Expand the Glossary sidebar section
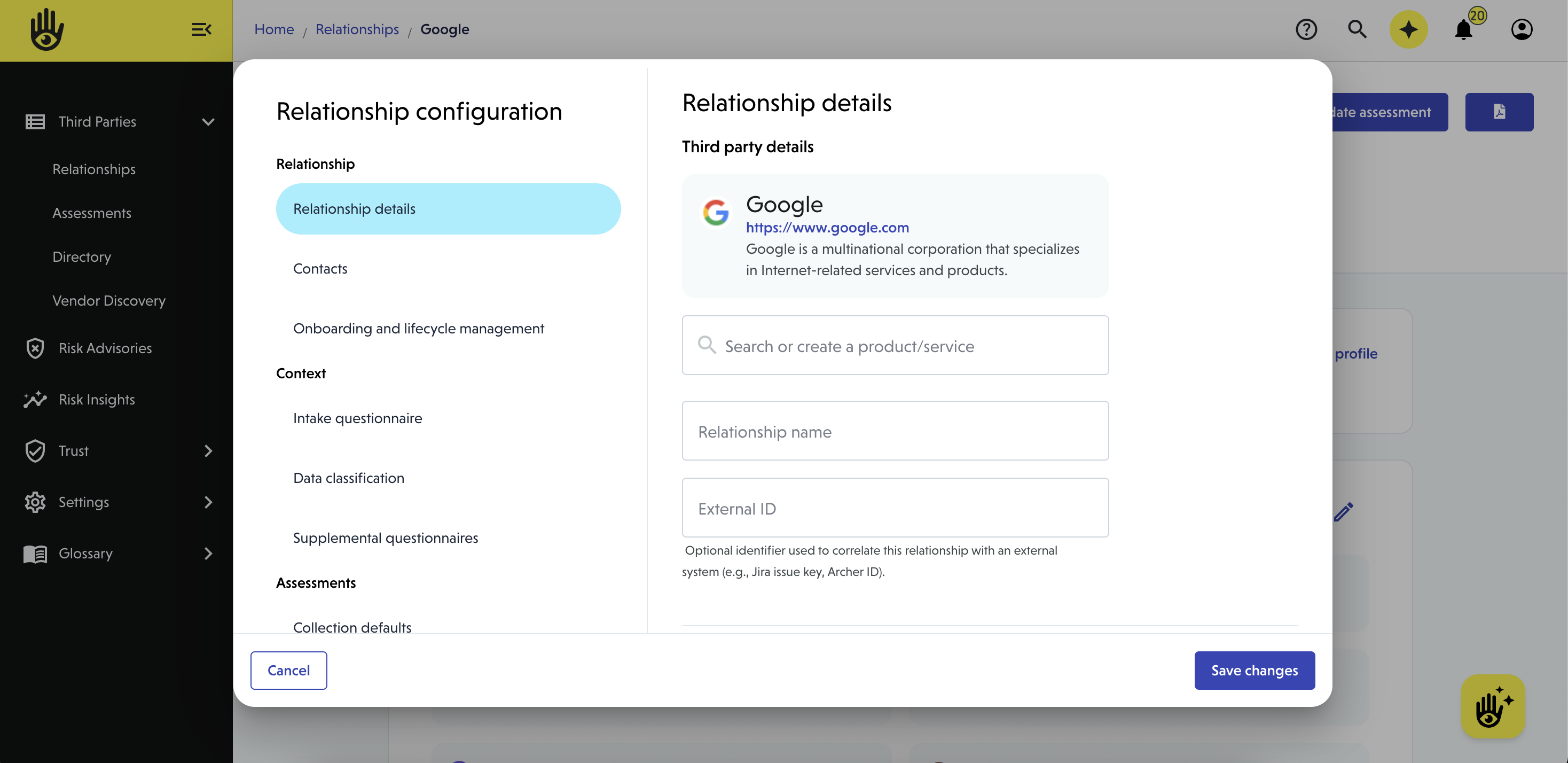The height and width of the screenshot is (763, 1568). pos(208,554)
